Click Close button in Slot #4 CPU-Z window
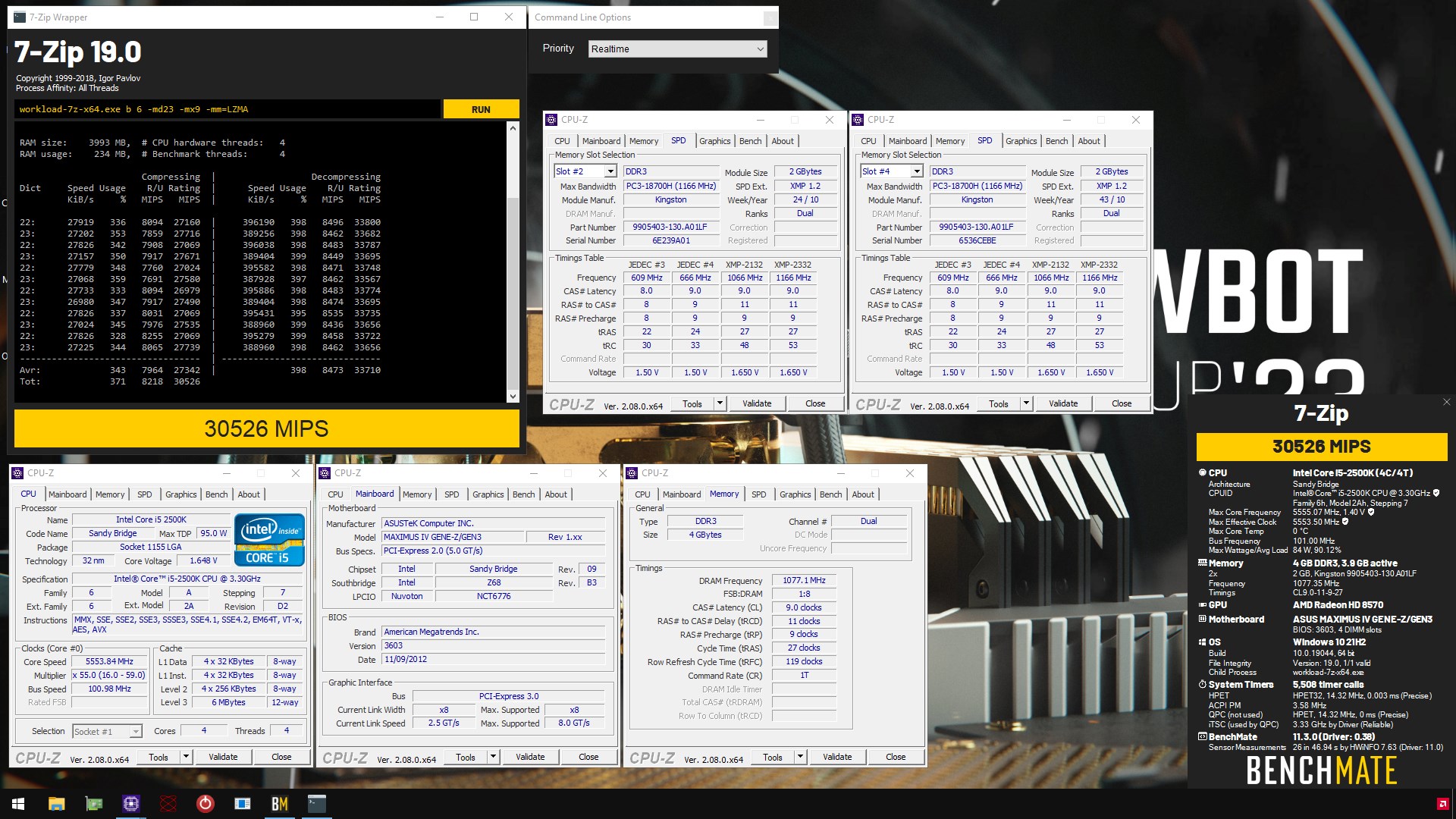 pyautogui.click(x=1122, y=403)
